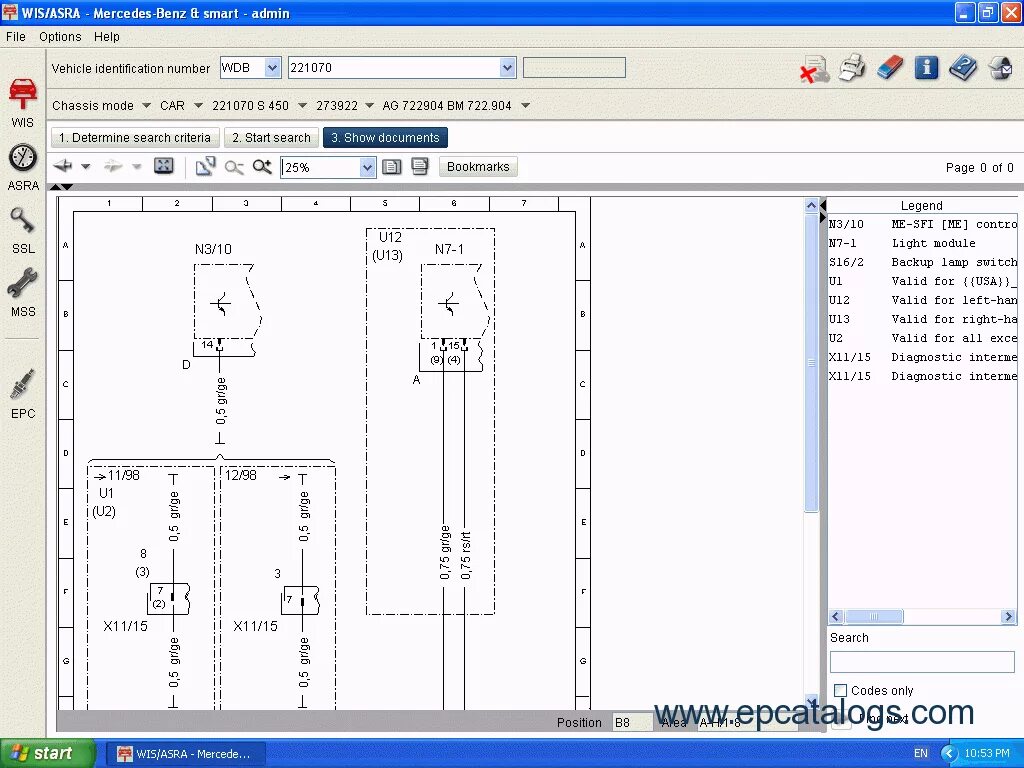Click the document list view icon
This screenshot has width=1024, height=768.
click(420, 167)
